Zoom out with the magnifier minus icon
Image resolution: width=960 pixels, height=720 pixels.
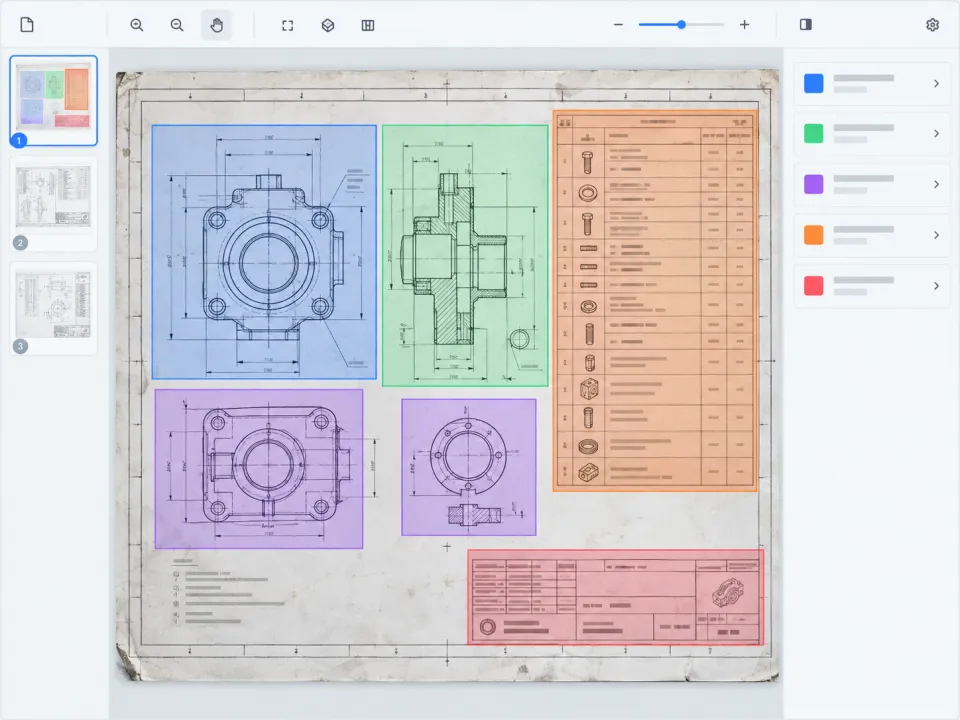[x=177, y=25]
